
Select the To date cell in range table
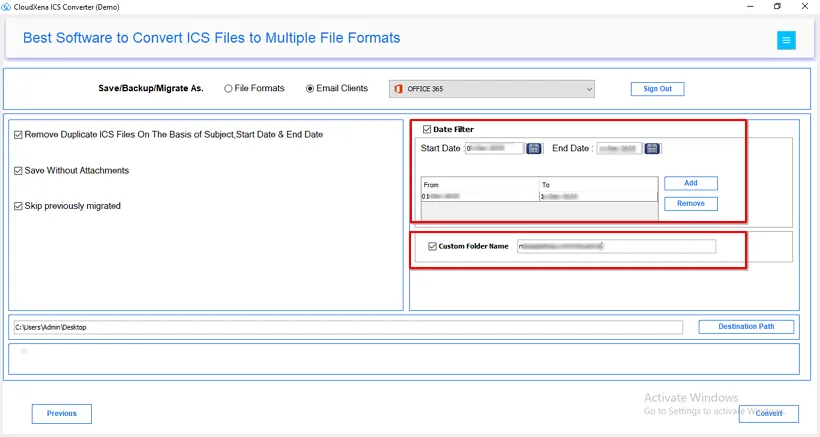point(598,197)
